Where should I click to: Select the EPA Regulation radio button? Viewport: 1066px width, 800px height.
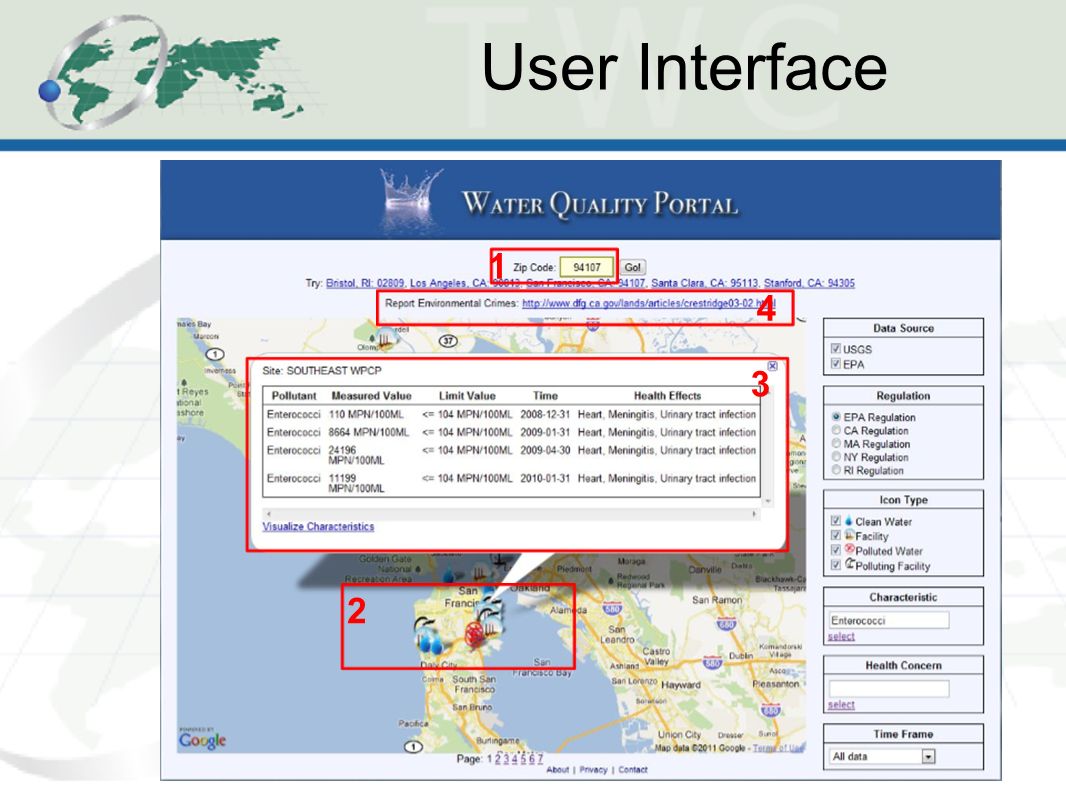836,417
